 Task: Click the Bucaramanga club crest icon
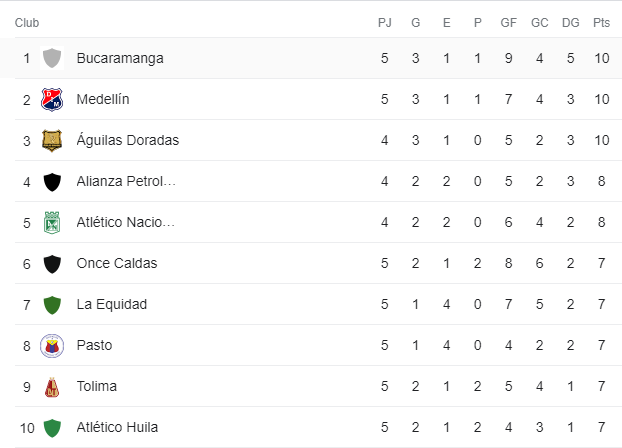pyautogui.click(x=52, y=58)
